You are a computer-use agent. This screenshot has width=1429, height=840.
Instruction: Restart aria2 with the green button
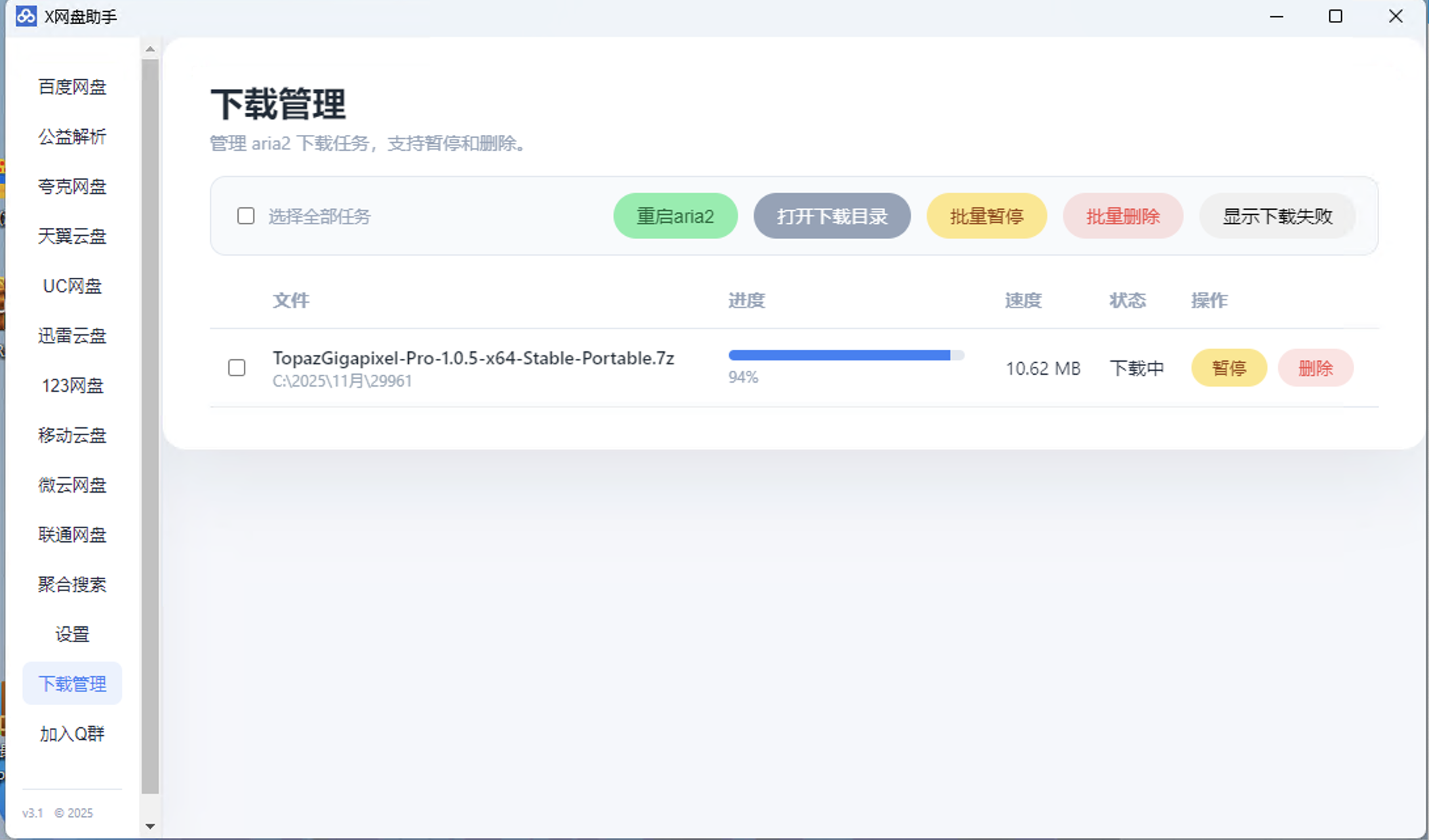[675, 216]
